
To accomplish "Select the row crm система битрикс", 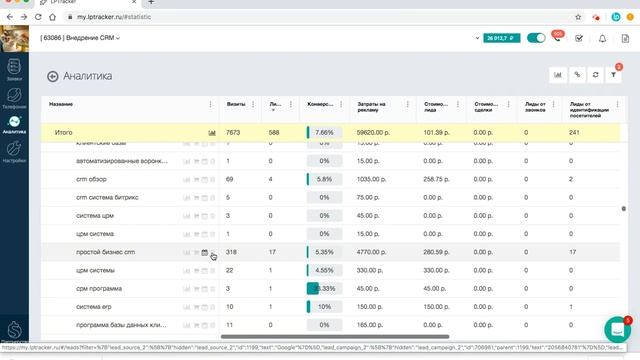I will pyautogui.click(x=331, y=198).
